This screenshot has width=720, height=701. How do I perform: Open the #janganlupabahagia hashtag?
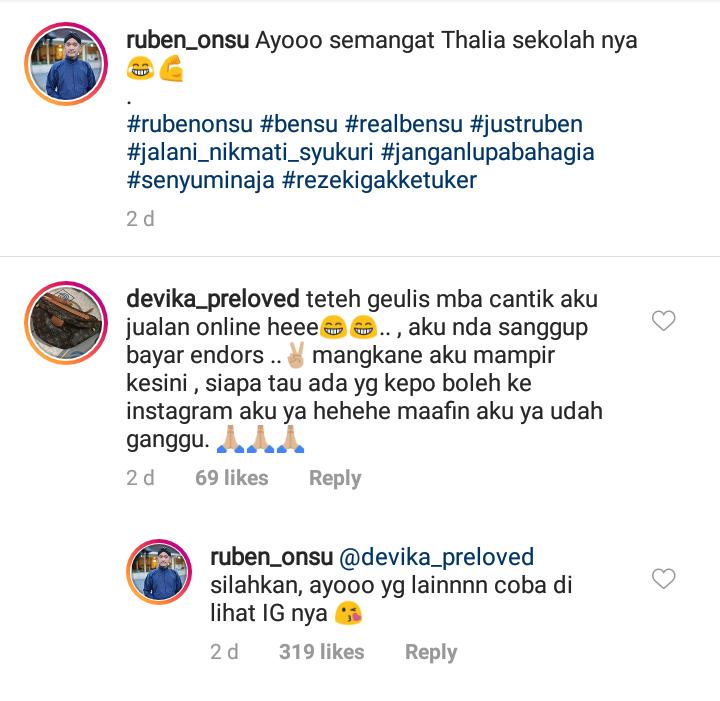click(488, 153)
